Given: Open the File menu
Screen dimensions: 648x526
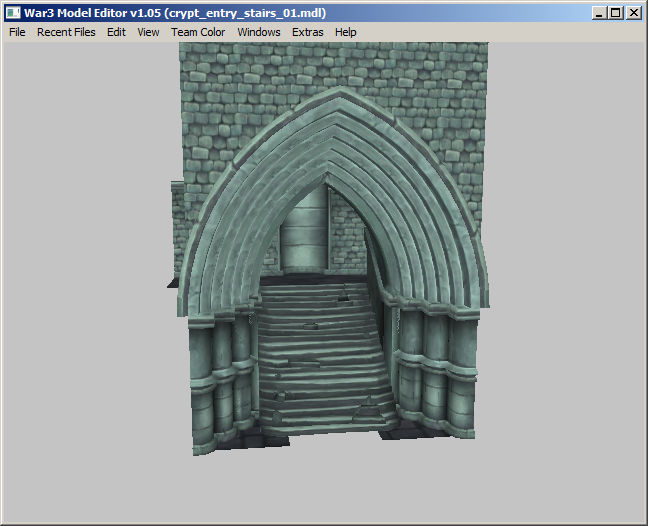Looking at the screenshot, I should click(17, 32).
